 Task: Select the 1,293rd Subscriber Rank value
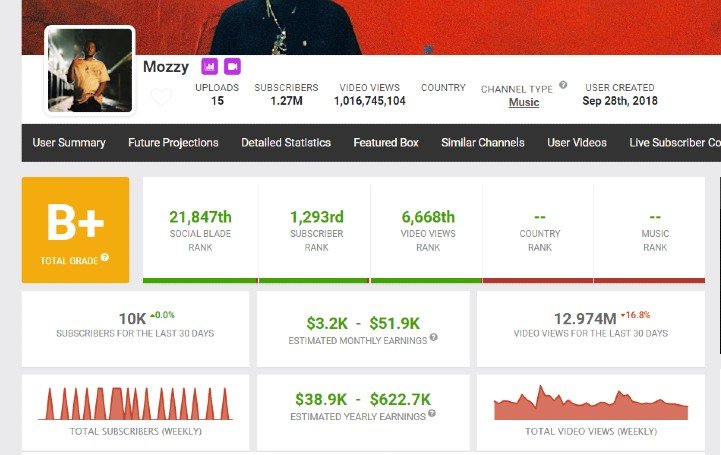coord(317,217)
